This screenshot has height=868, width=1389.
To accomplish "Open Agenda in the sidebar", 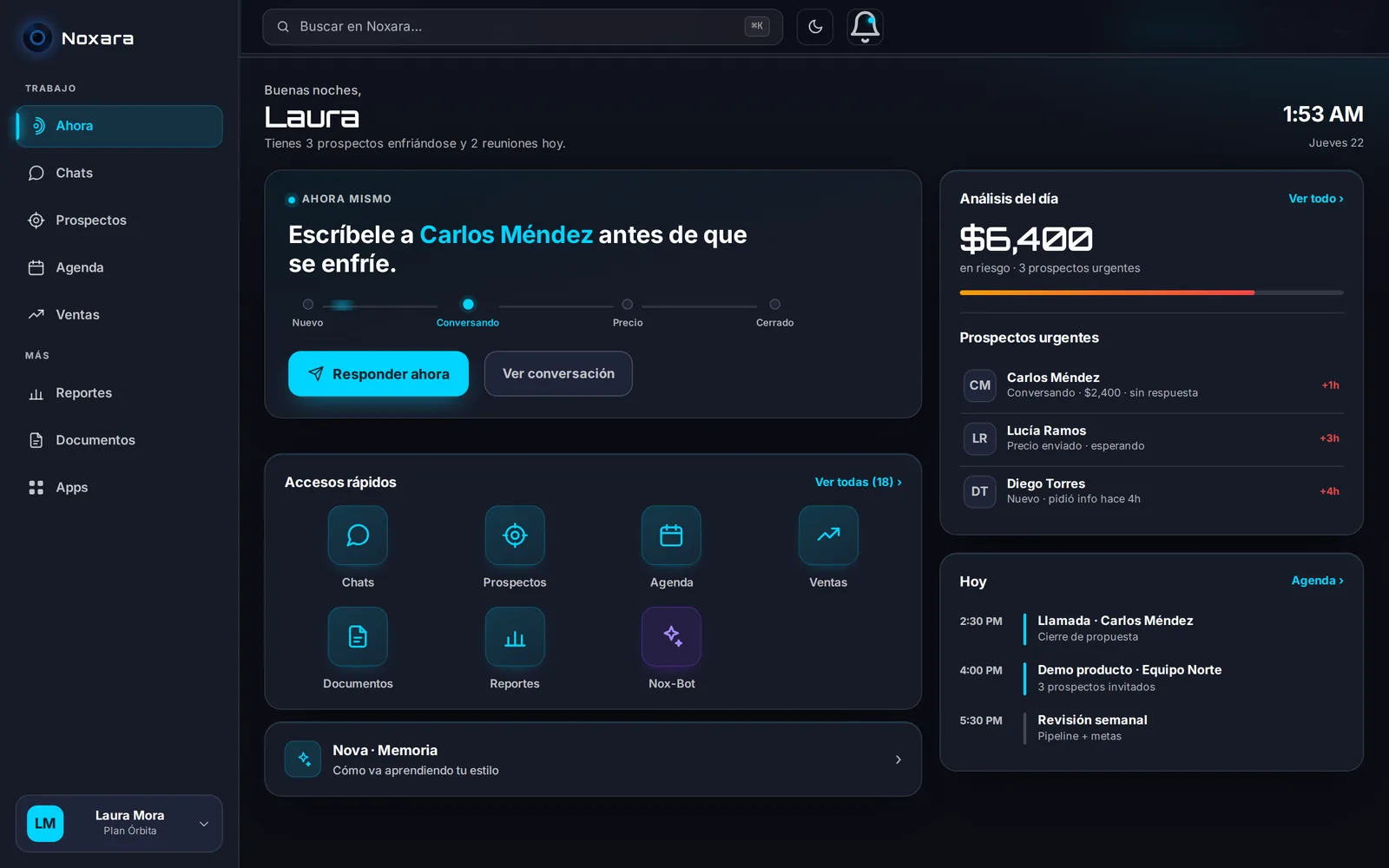I will [x=119, y=267].
